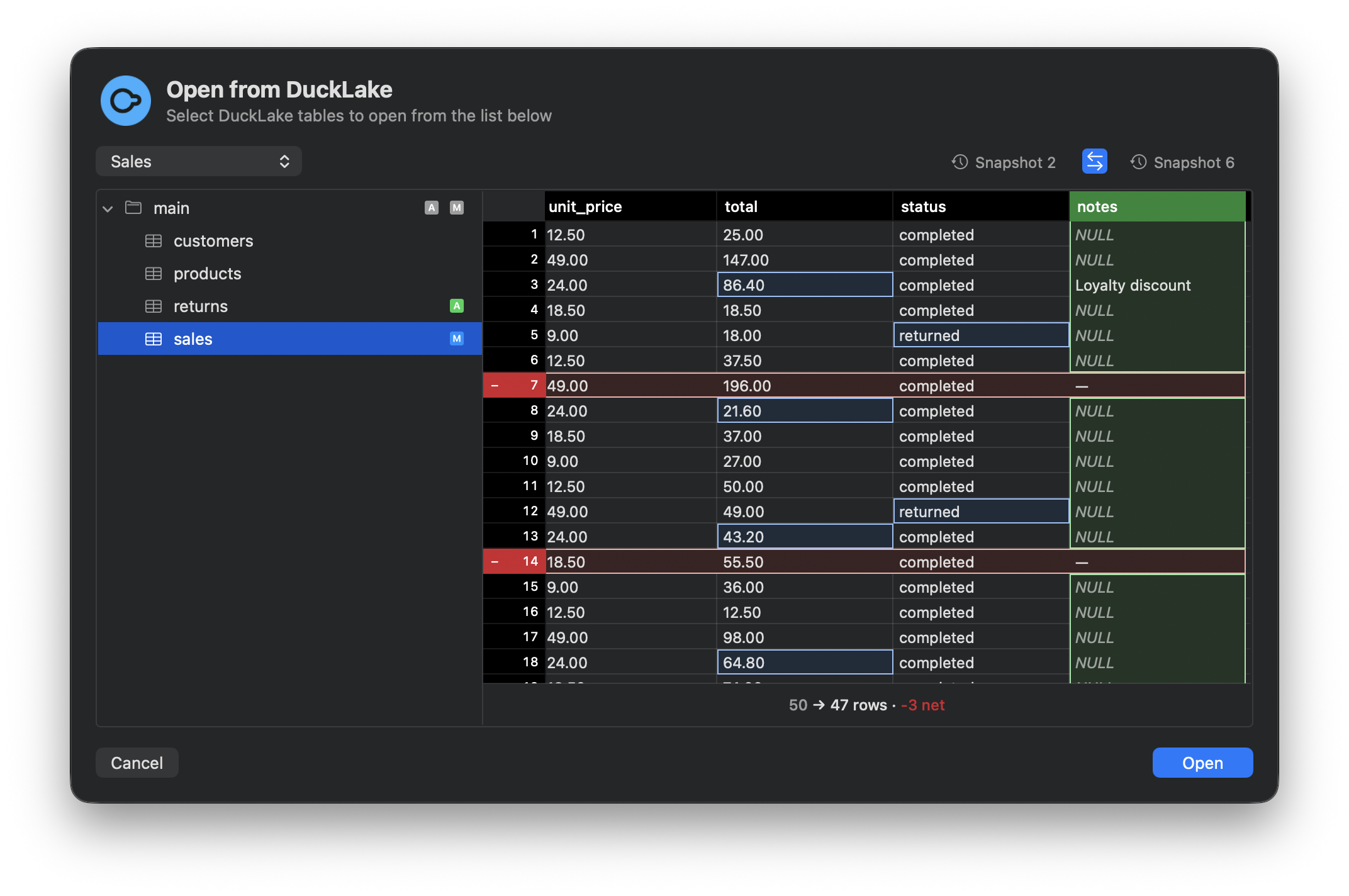Viewport: 1349px width, 896px height.
Task: Click the row number 1 header
Action: coord(513,234)
